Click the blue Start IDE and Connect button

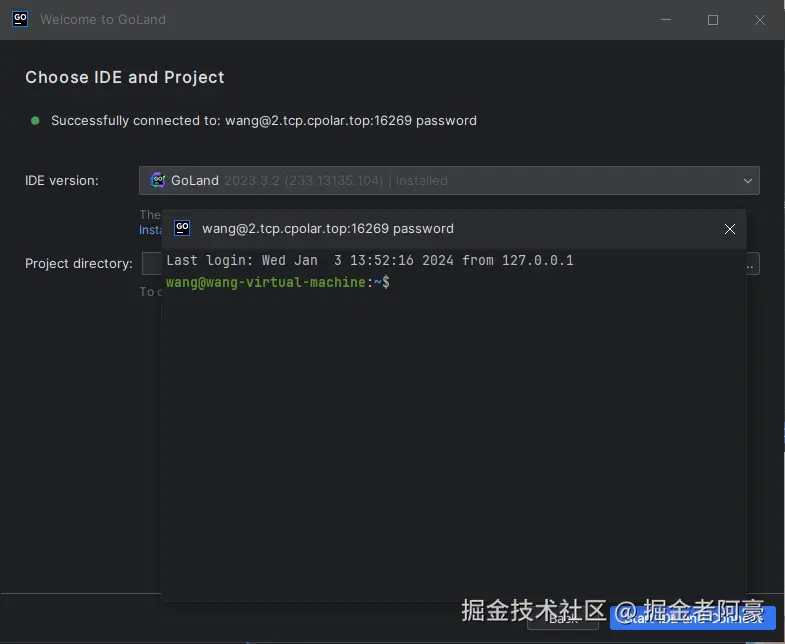click(x=693, y=618)
